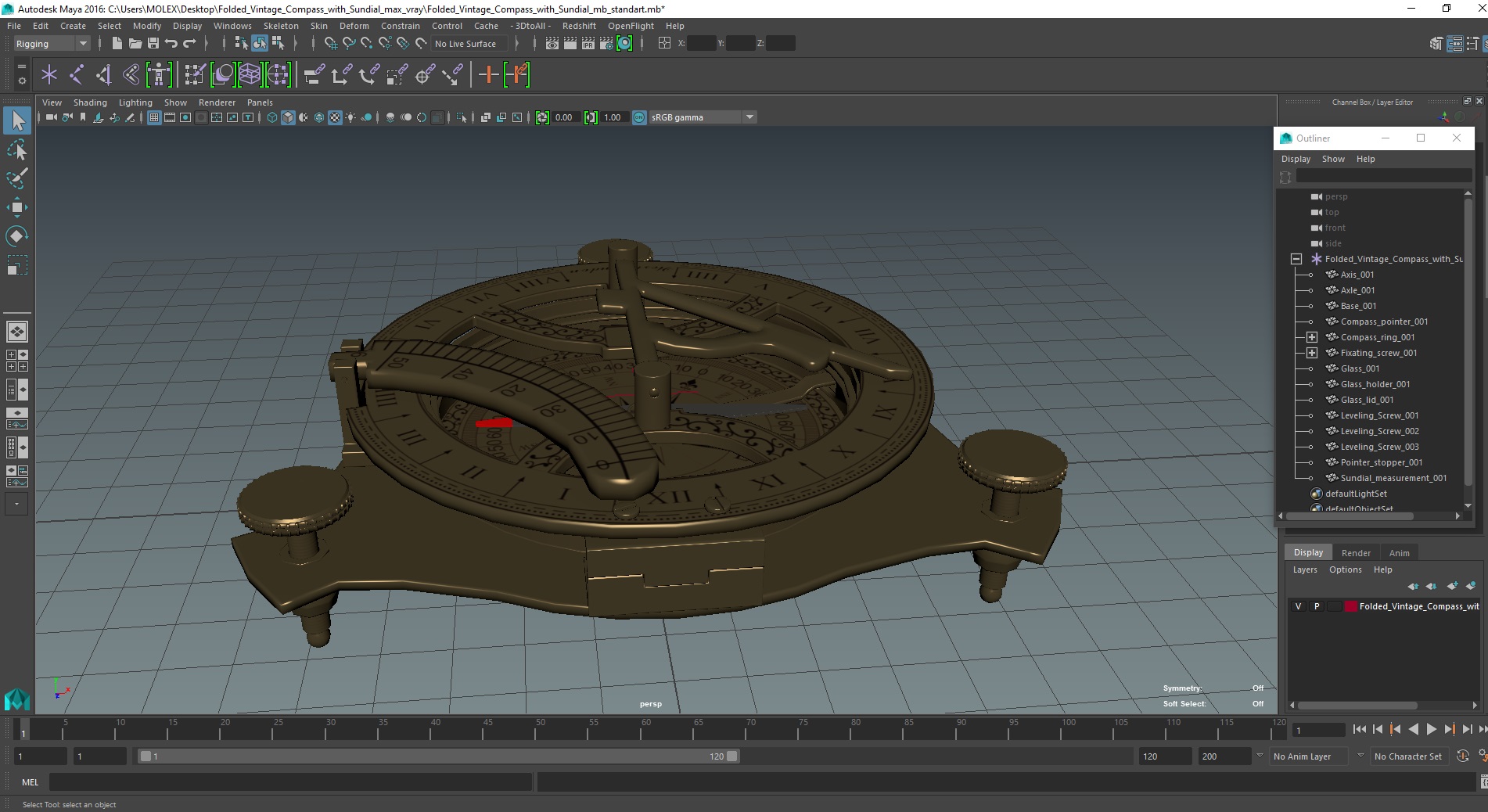Click the Set Key shelf icon
1488x812 pixels.
click(489, 75)
